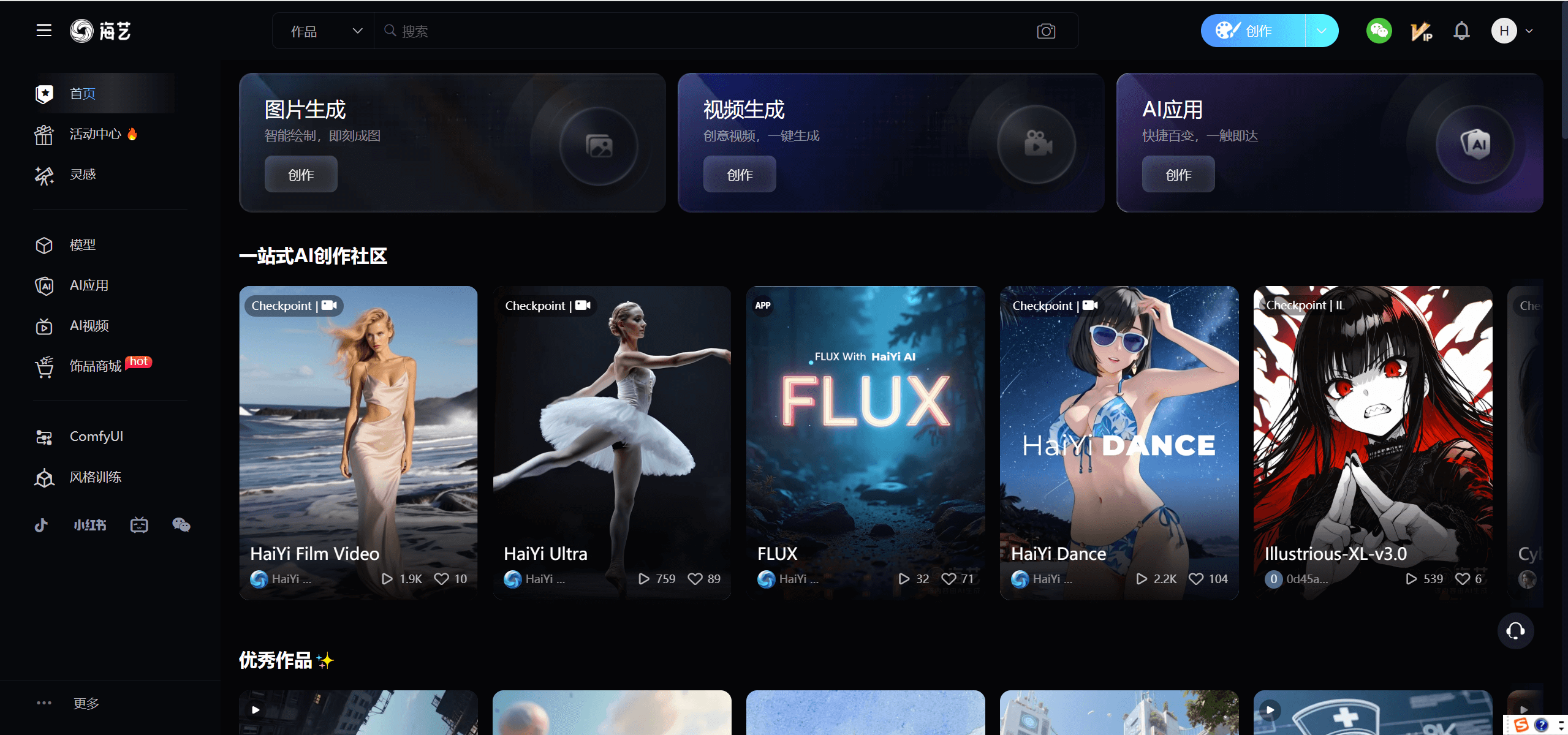
Task: Open AI应用 in sidebar
Action: [104, 285]
